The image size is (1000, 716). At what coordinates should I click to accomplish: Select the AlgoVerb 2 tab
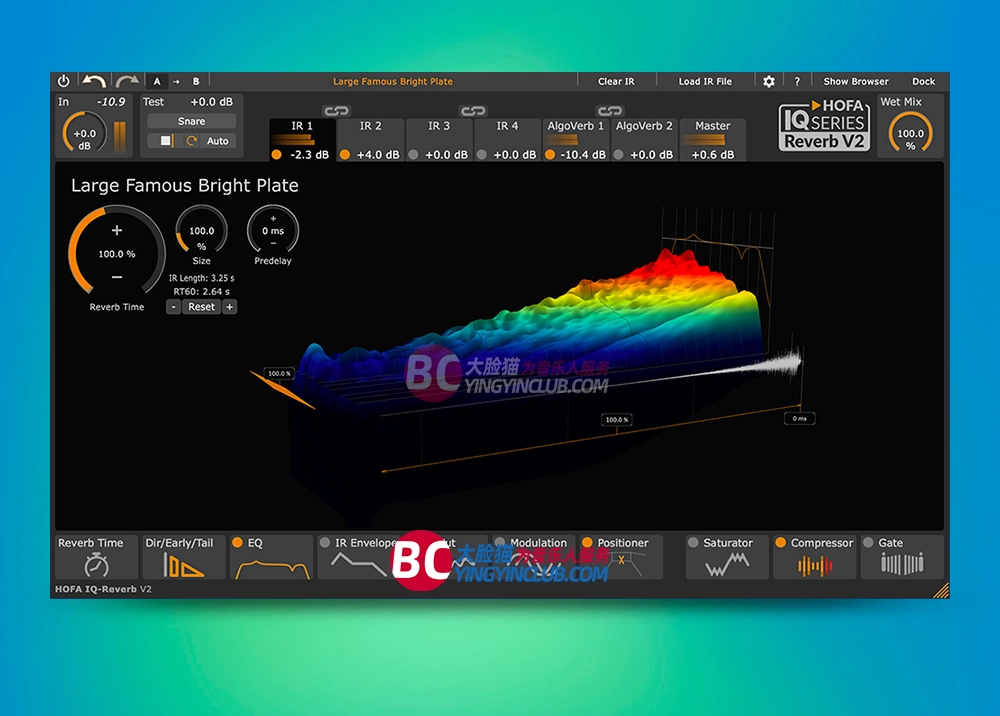pos(644,127)
